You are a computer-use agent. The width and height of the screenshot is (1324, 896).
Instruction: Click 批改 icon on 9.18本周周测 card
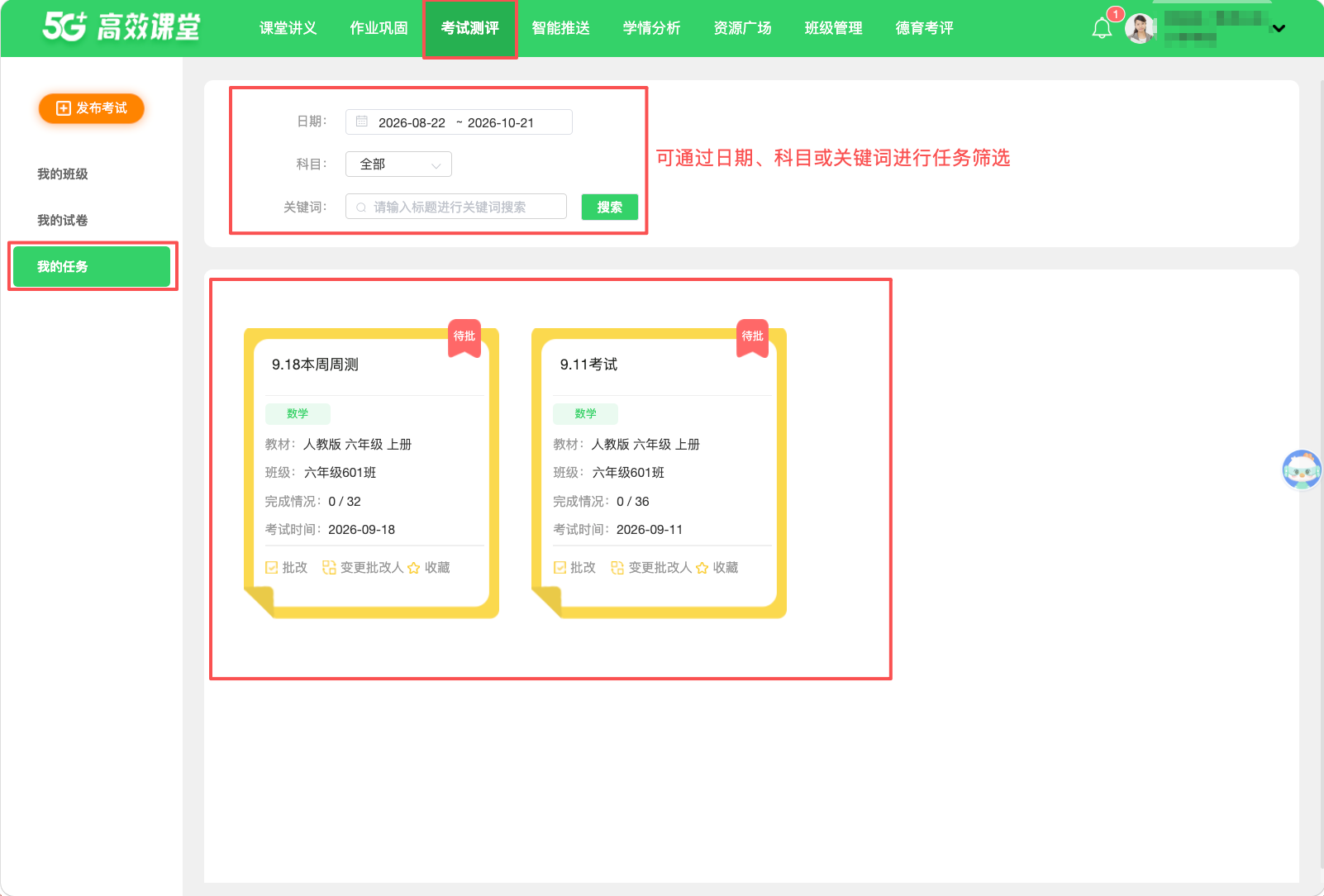272,568
